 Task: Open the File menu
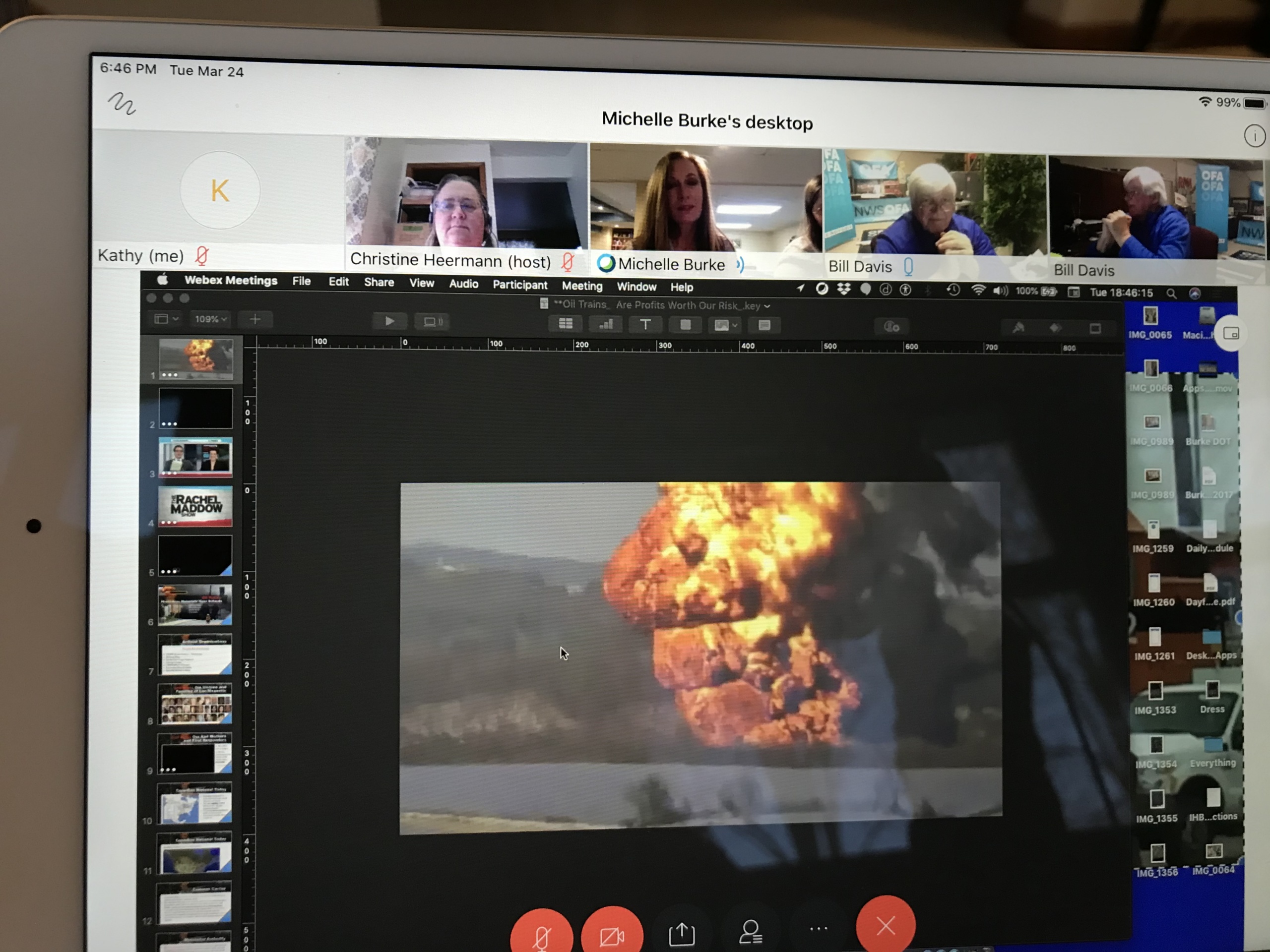(302, 281)
